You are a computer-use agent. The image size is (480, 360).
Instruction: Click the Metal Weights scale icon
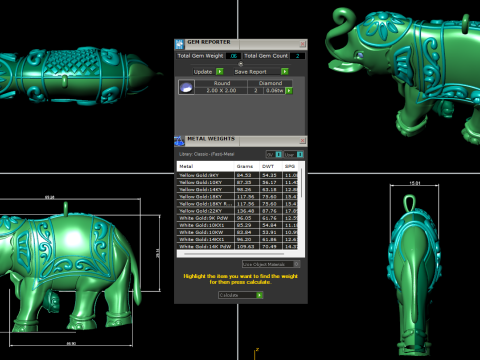point(179,141)
